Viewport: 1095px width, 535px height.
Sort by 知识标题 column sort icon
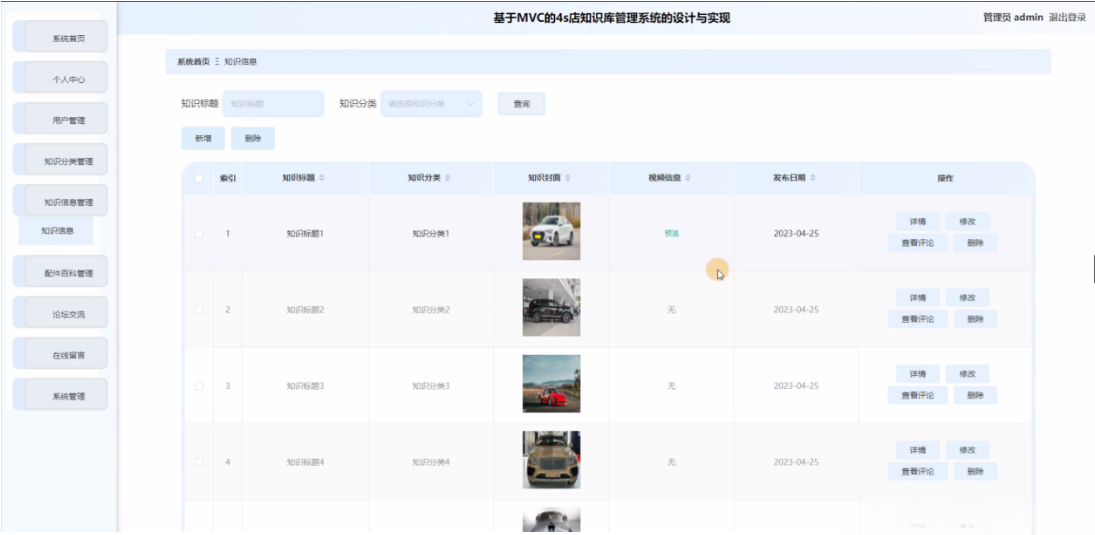pyautogui.click(x=322, y=178)
